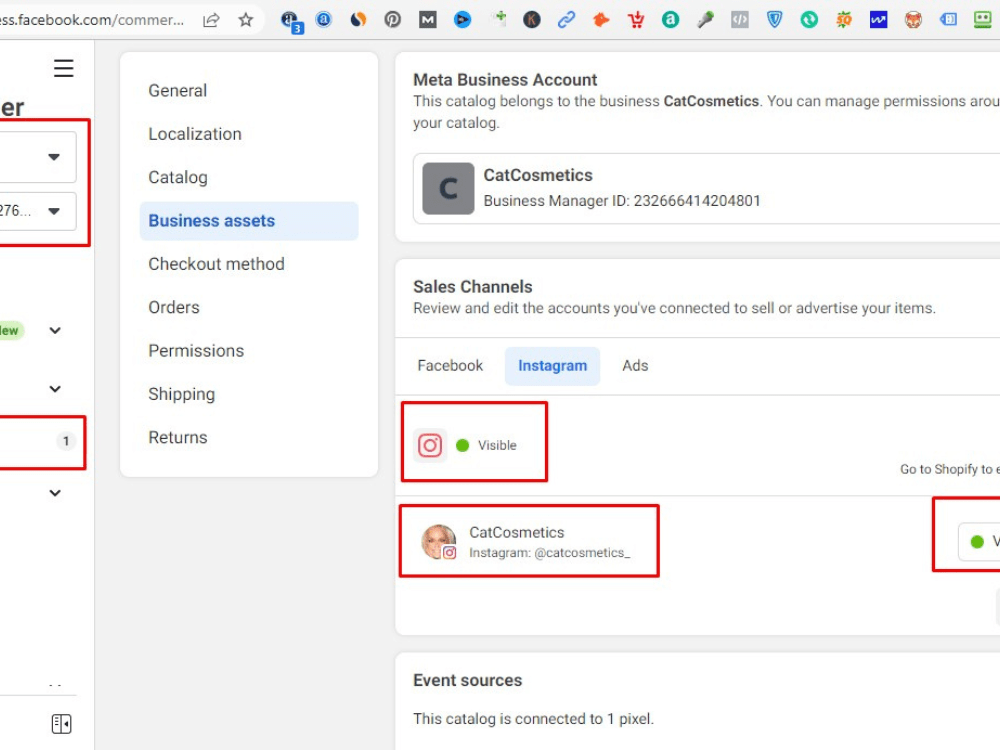Open the teal circle 'a' extension icon

670,20
